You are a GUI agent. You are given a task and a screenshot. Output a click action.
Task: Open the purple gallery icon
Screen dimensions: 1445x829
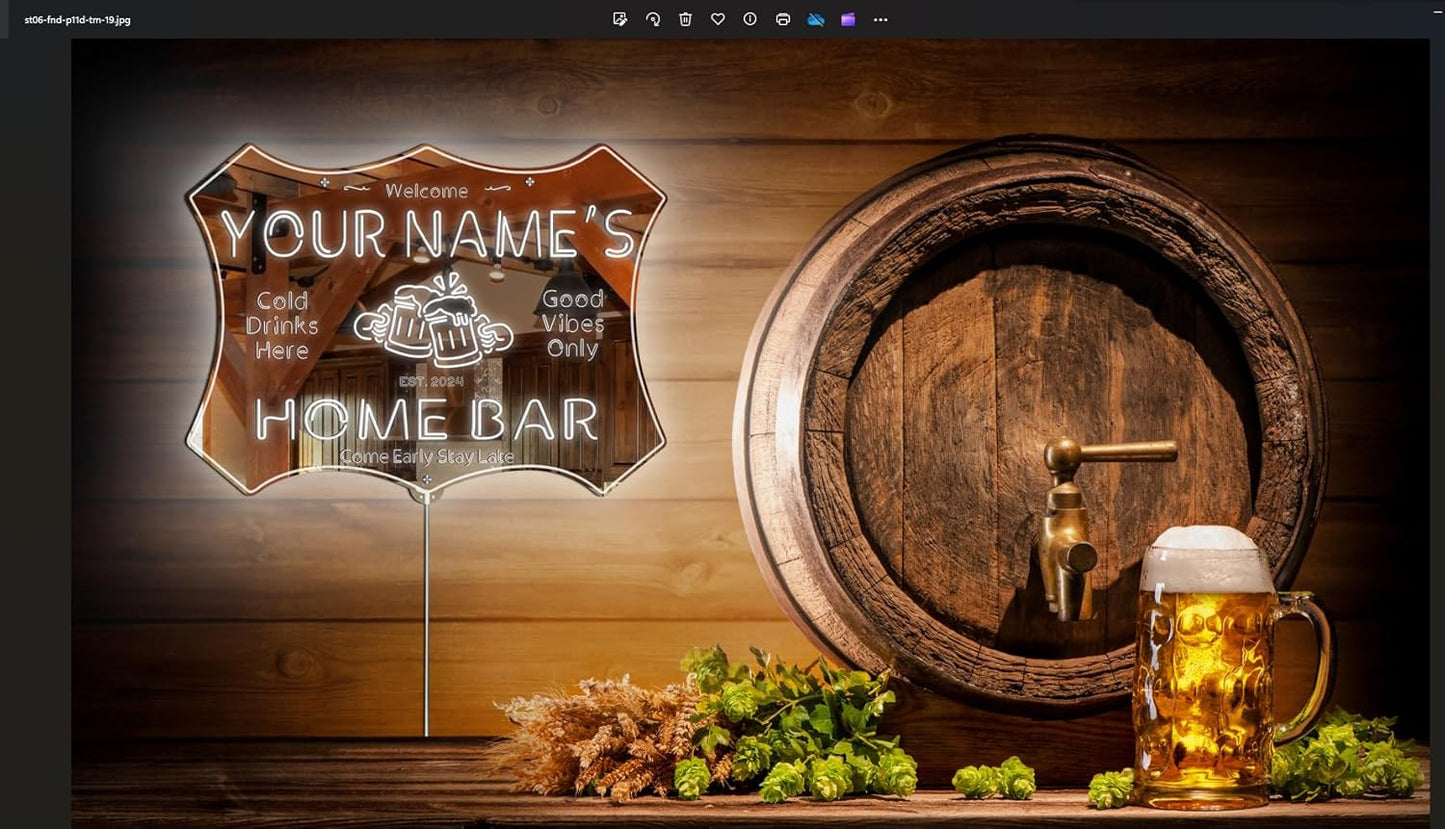coord(848,19)
